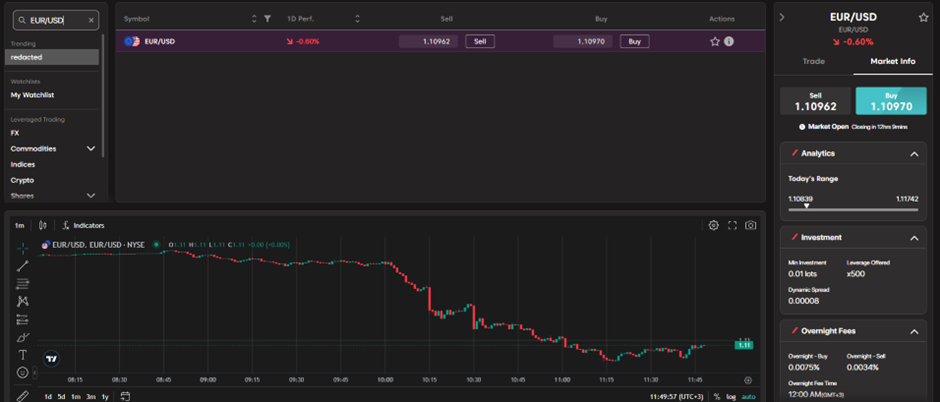Enter fullscreen chart mode
940x402 pixels.
(x=732, y=225)
